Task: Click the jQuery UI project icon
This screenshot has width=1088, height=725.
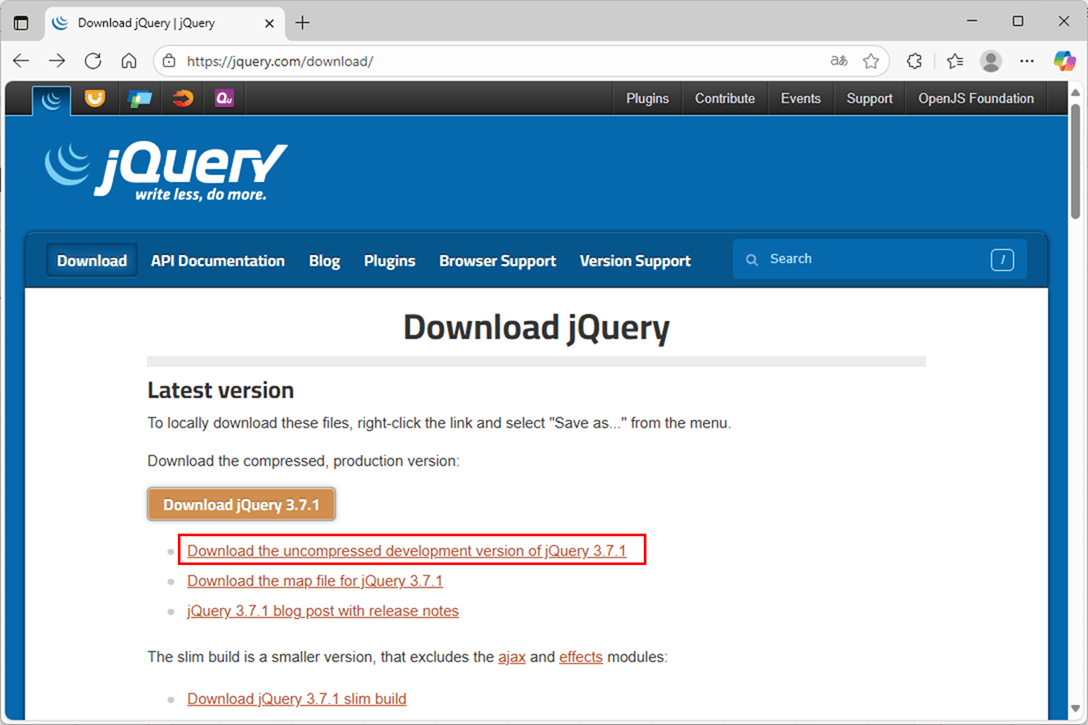Action: pos(95,98)
